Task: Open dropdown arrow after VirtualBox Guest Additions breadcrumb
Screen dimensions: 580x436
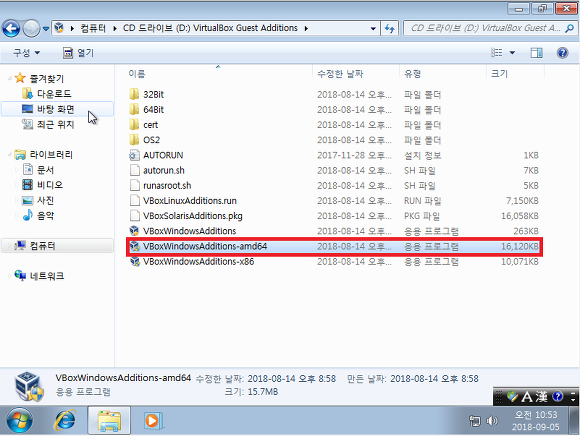Action: click(306, 28)
